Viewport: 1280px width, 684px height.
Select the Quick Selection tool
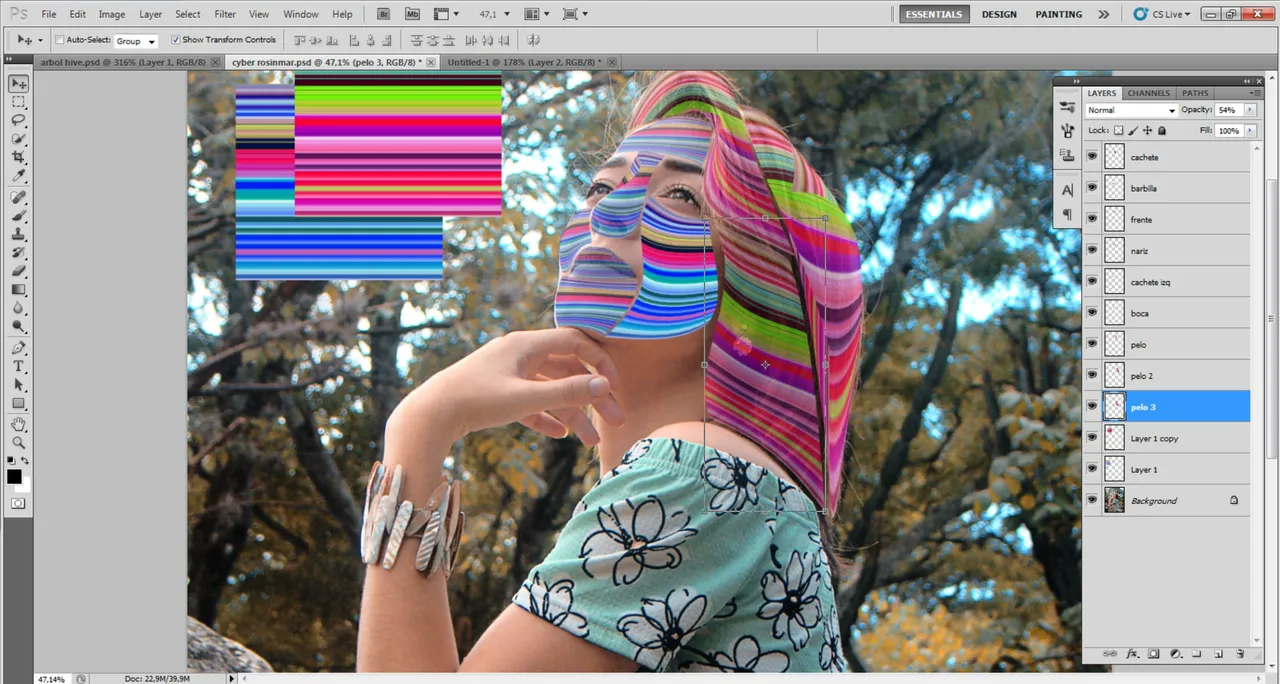(x=18, y=140)
